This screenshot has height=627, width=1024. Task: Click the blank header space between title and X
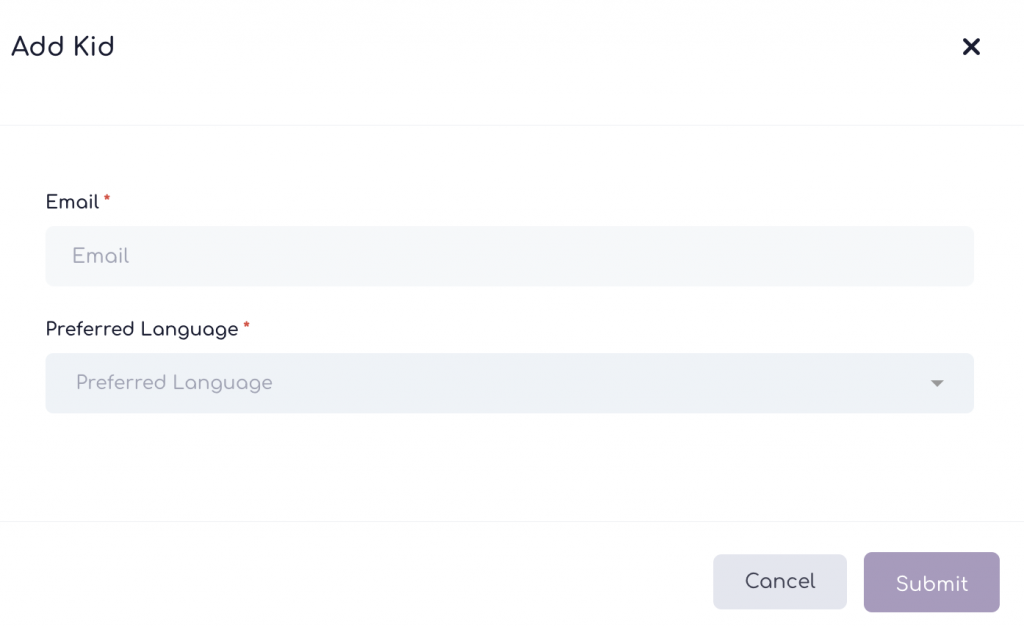pos(540,46)
